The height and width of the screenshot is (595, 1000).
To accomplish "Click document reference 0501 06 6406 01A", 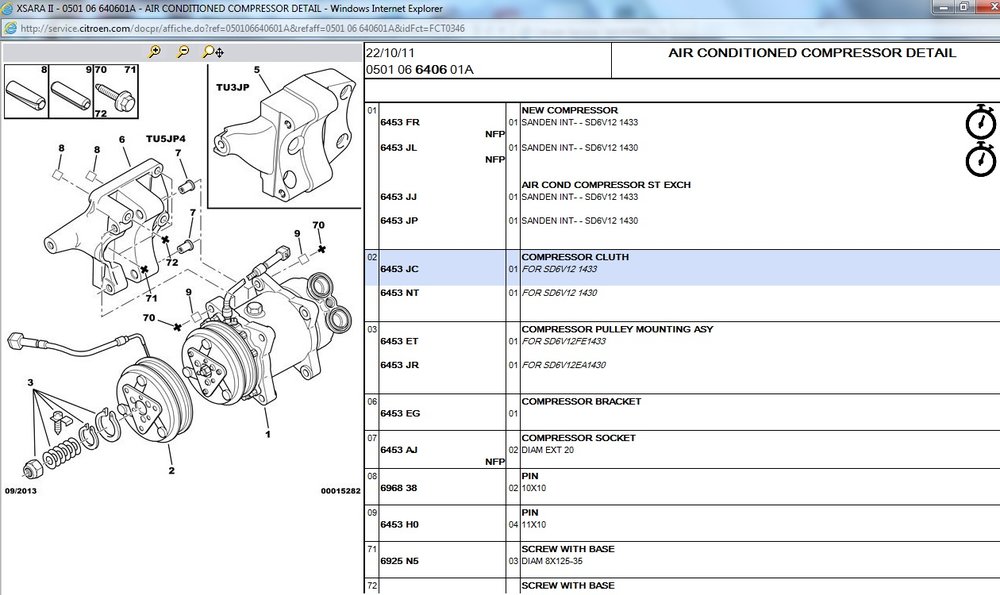I will coord(420,70).
